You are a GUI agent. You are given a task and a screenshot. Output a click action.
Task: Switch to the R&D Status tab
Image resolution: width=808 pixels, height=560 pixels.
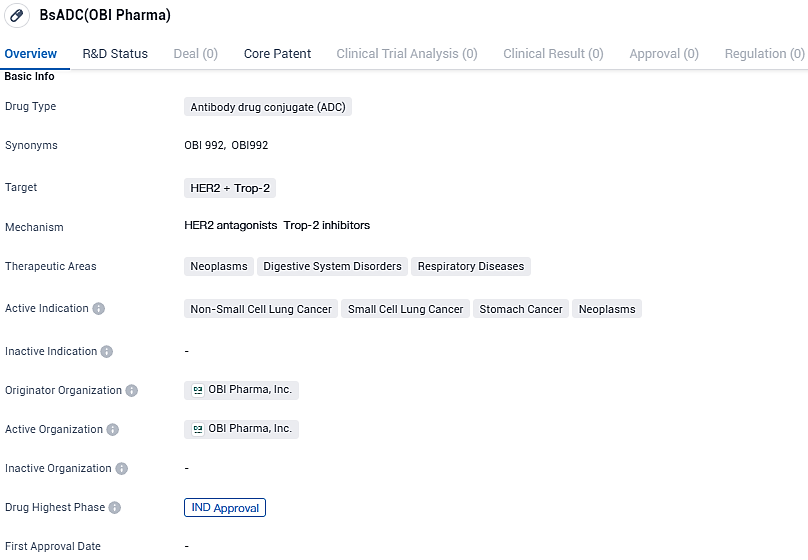[x=115, y=54]
